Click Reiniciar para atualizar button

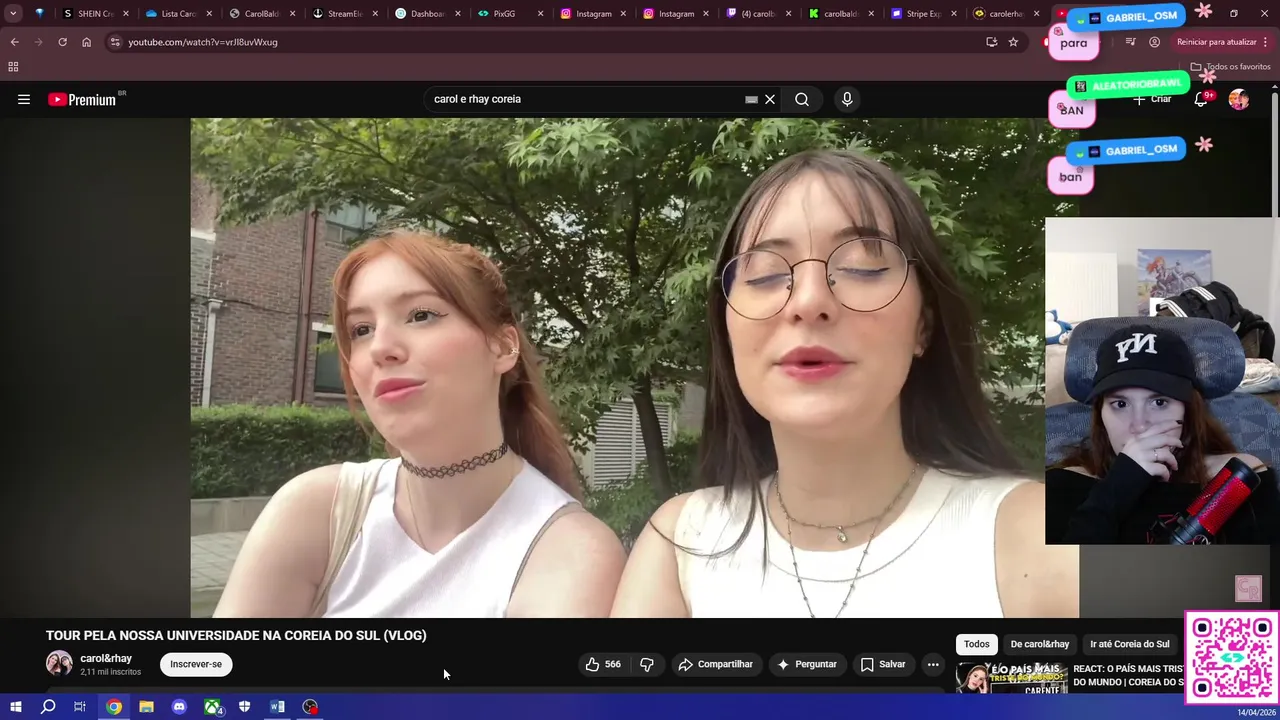pyautogui.click(x=1217, y=42)
